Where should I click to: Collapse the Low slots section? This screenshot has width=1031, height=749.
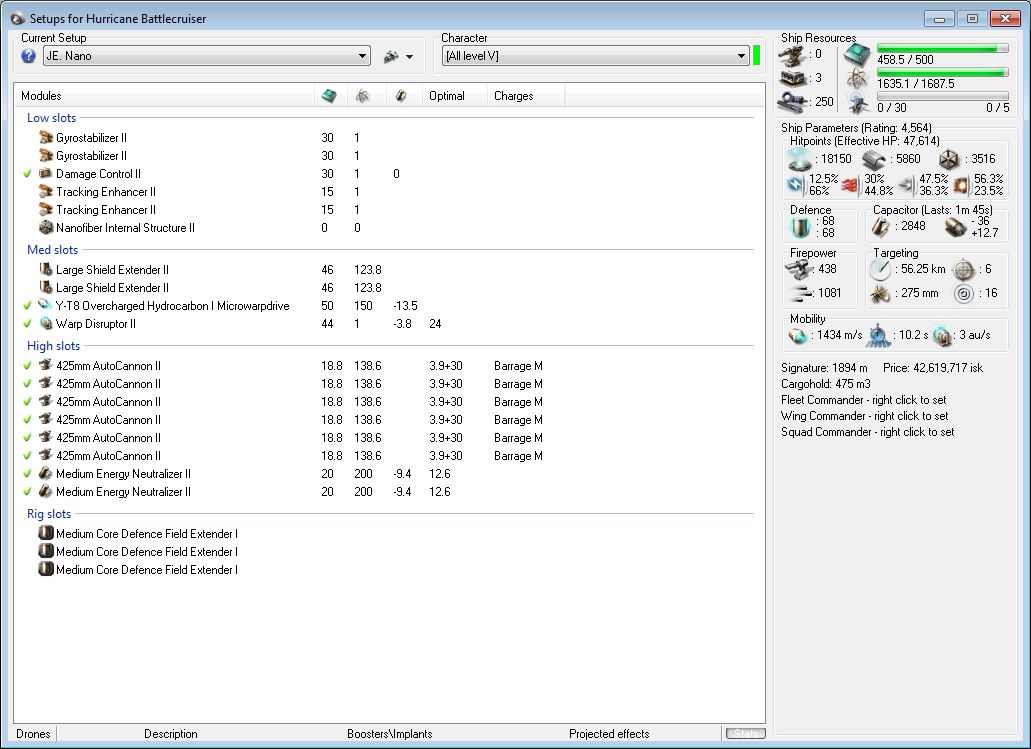coord(51,118)
